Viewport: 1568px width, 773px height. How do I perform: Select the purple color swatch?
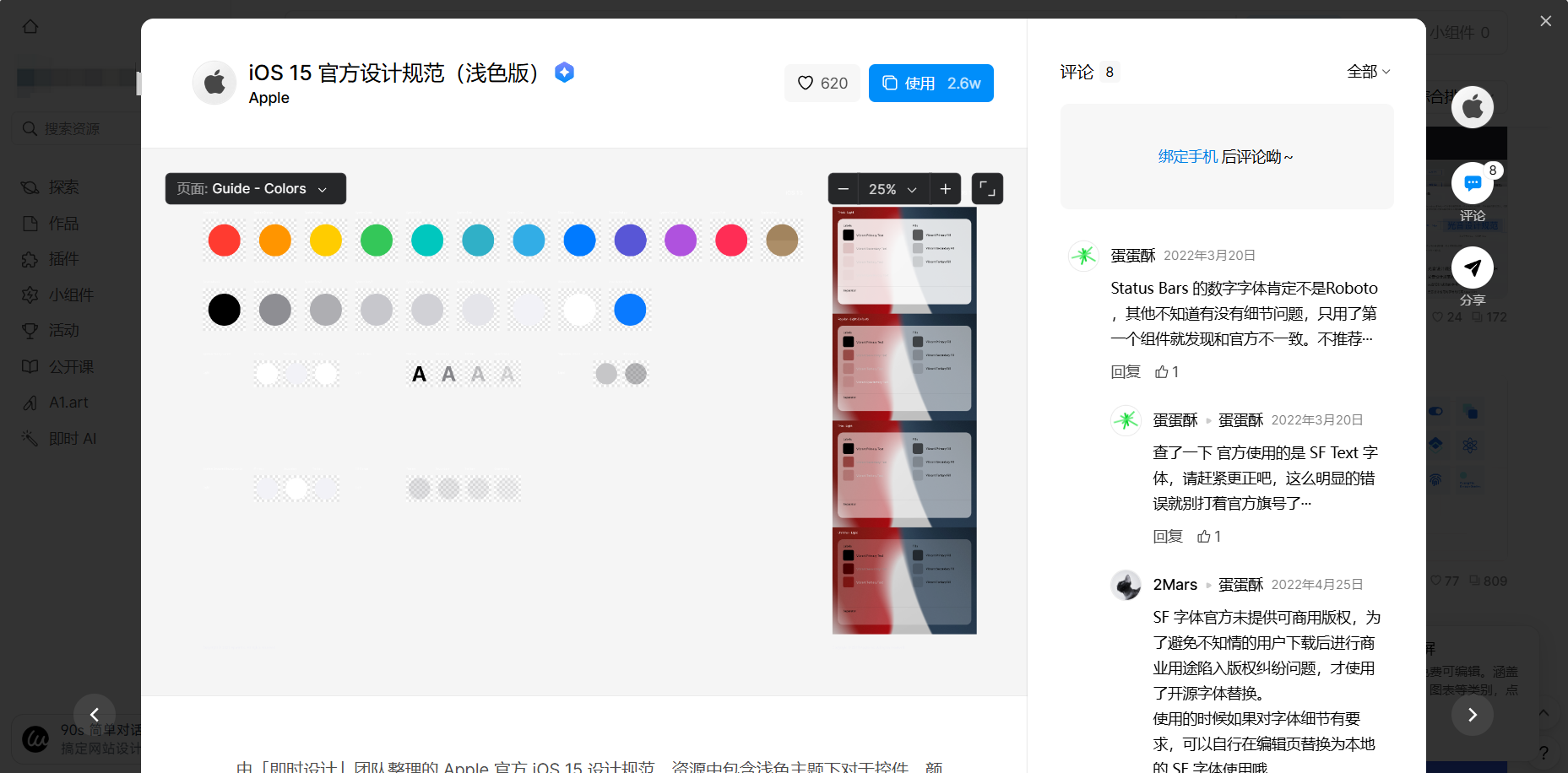click(681, 240)
